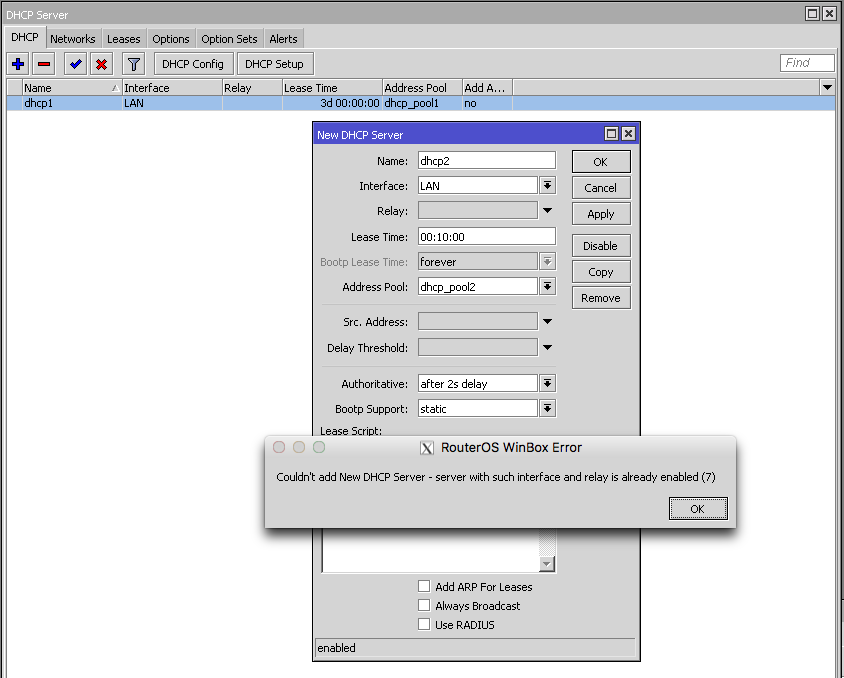Toggle Use RADIUS checkbox
This screenshot has width=844, height=678.
[x=424, y=624]
